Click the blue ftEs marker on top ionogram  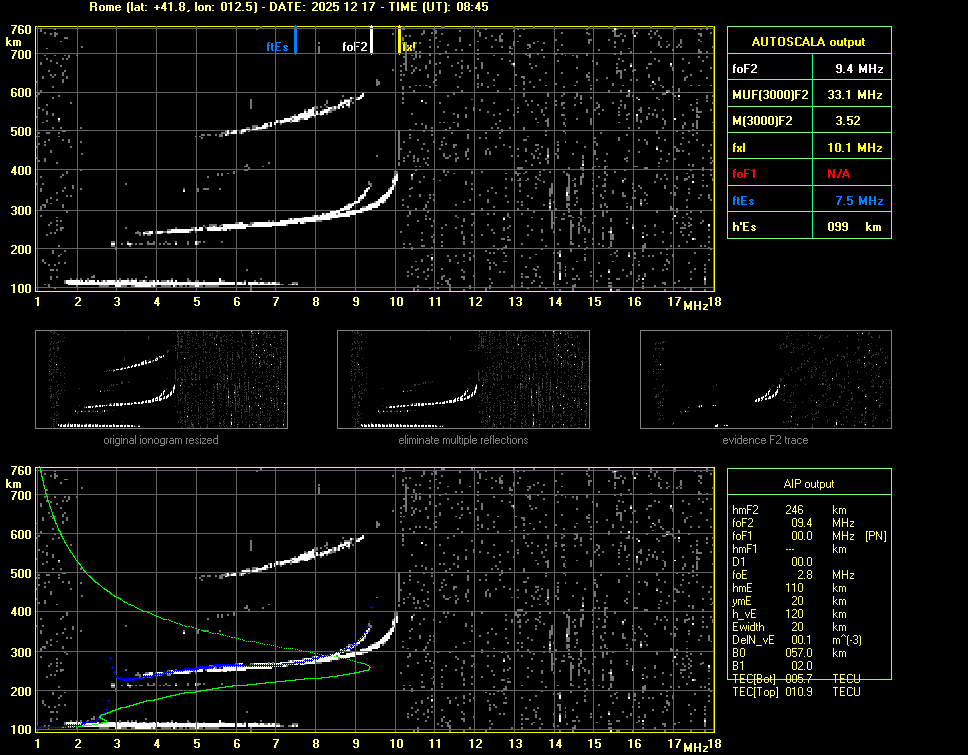point(296,40)
